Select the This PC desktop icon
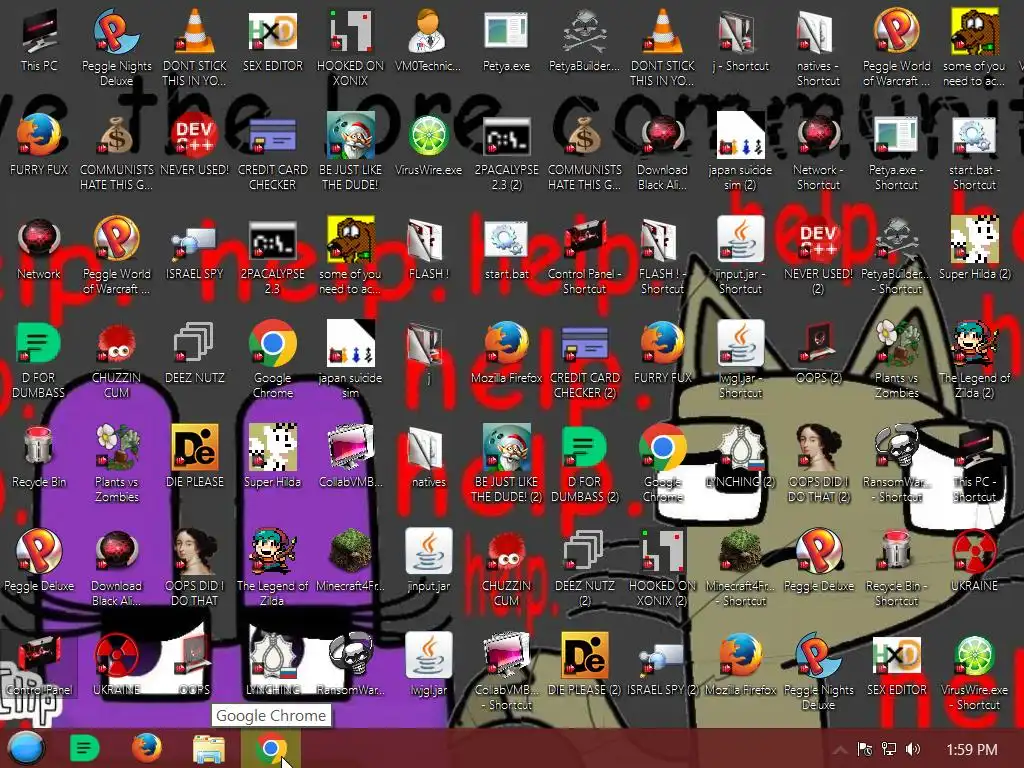The width and height of the screenshot is (1024, 768). click(x=39, y=40)
